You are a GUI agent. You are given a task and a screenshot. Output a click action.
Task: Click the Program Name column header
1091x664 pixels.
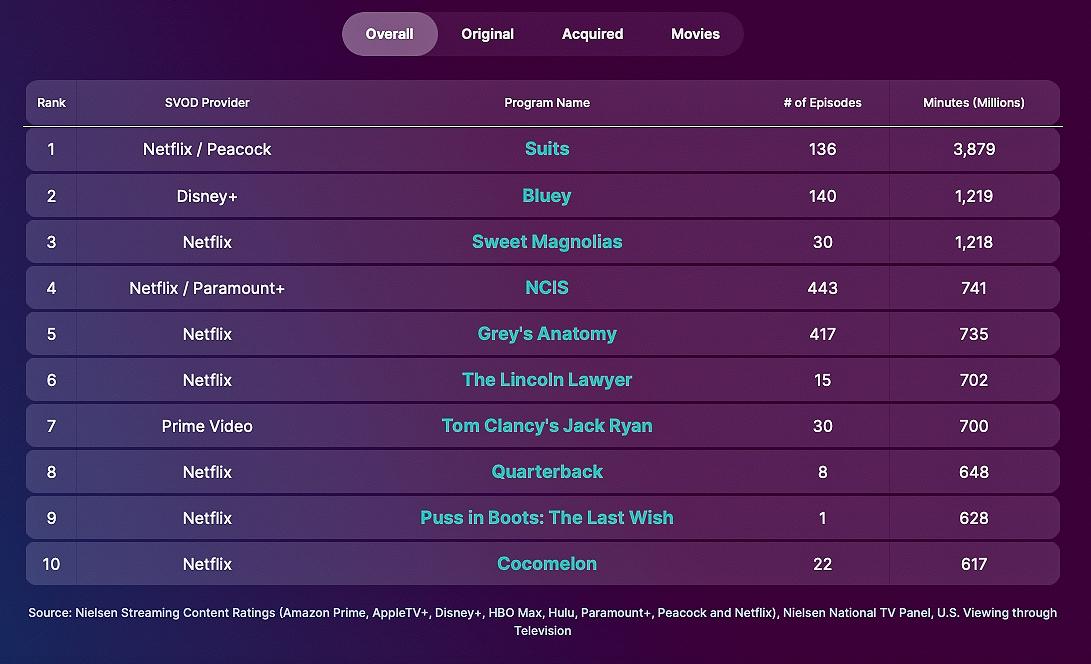pos(547,103)
